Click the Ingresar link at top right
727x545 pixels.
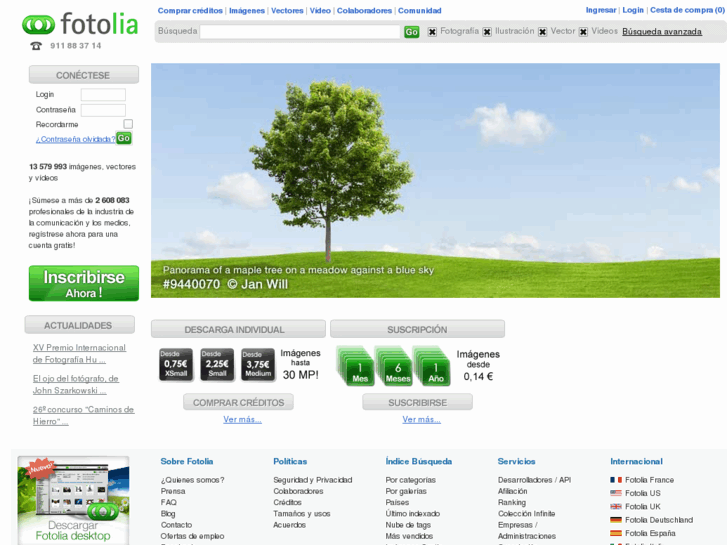point(601,10)
